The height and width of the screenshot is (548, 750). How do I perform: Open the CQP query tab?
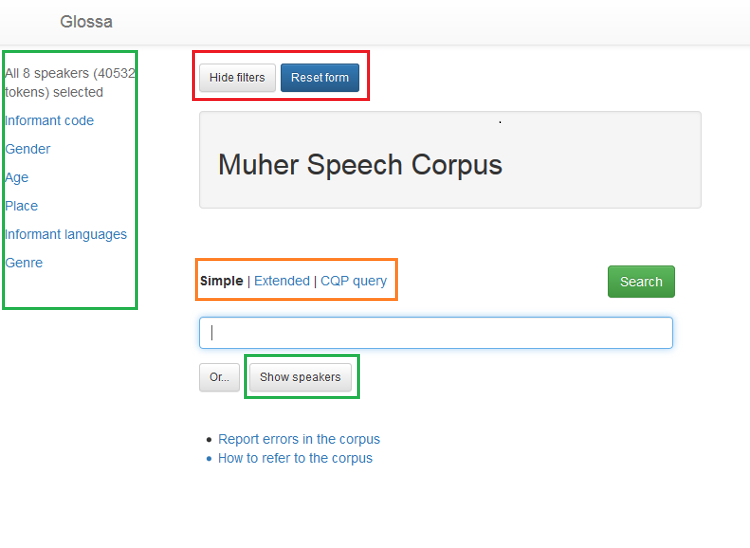click(353, 281)
